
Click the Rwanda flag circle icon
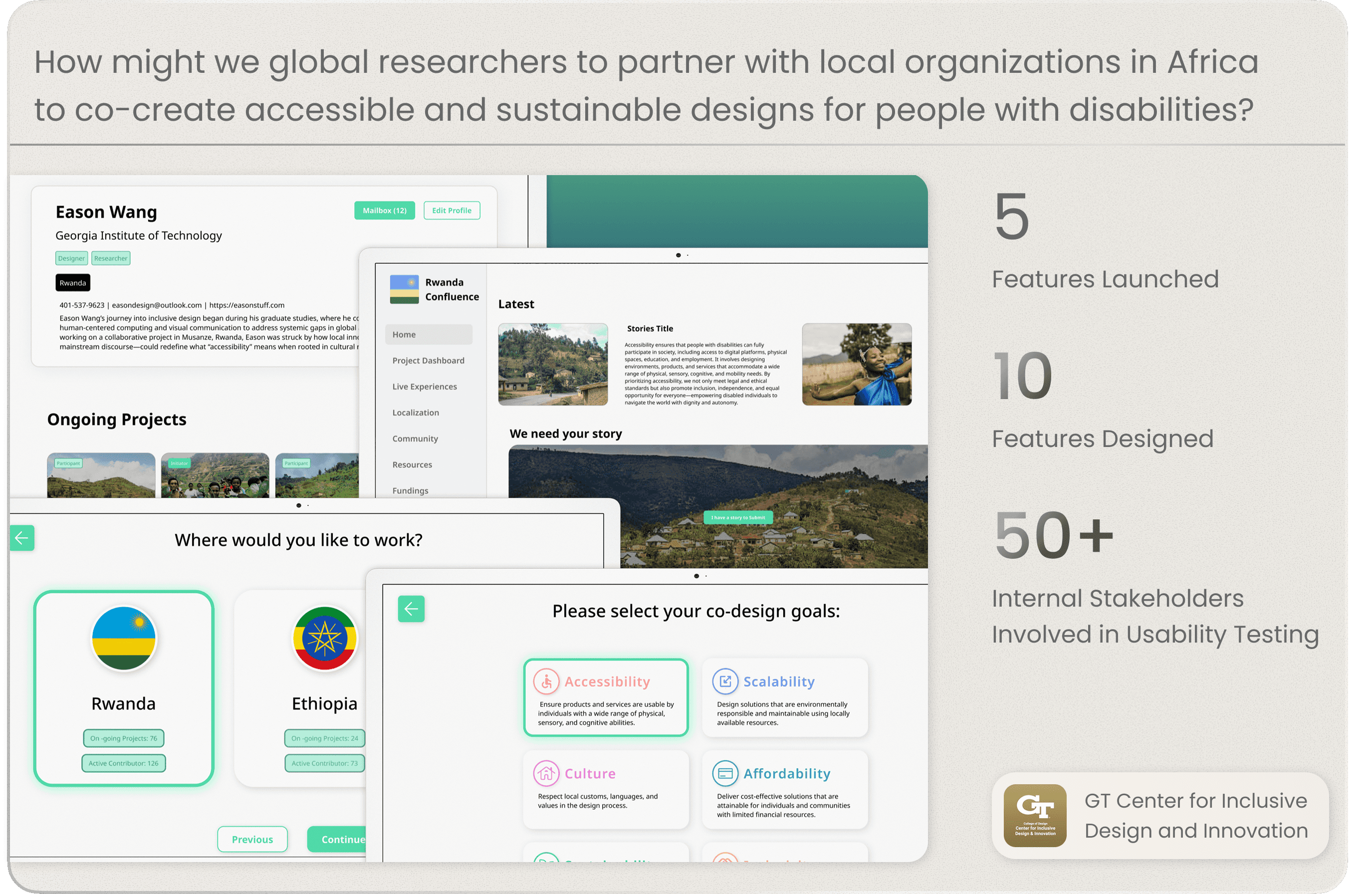pyautogui.click(x=124, y=638)
